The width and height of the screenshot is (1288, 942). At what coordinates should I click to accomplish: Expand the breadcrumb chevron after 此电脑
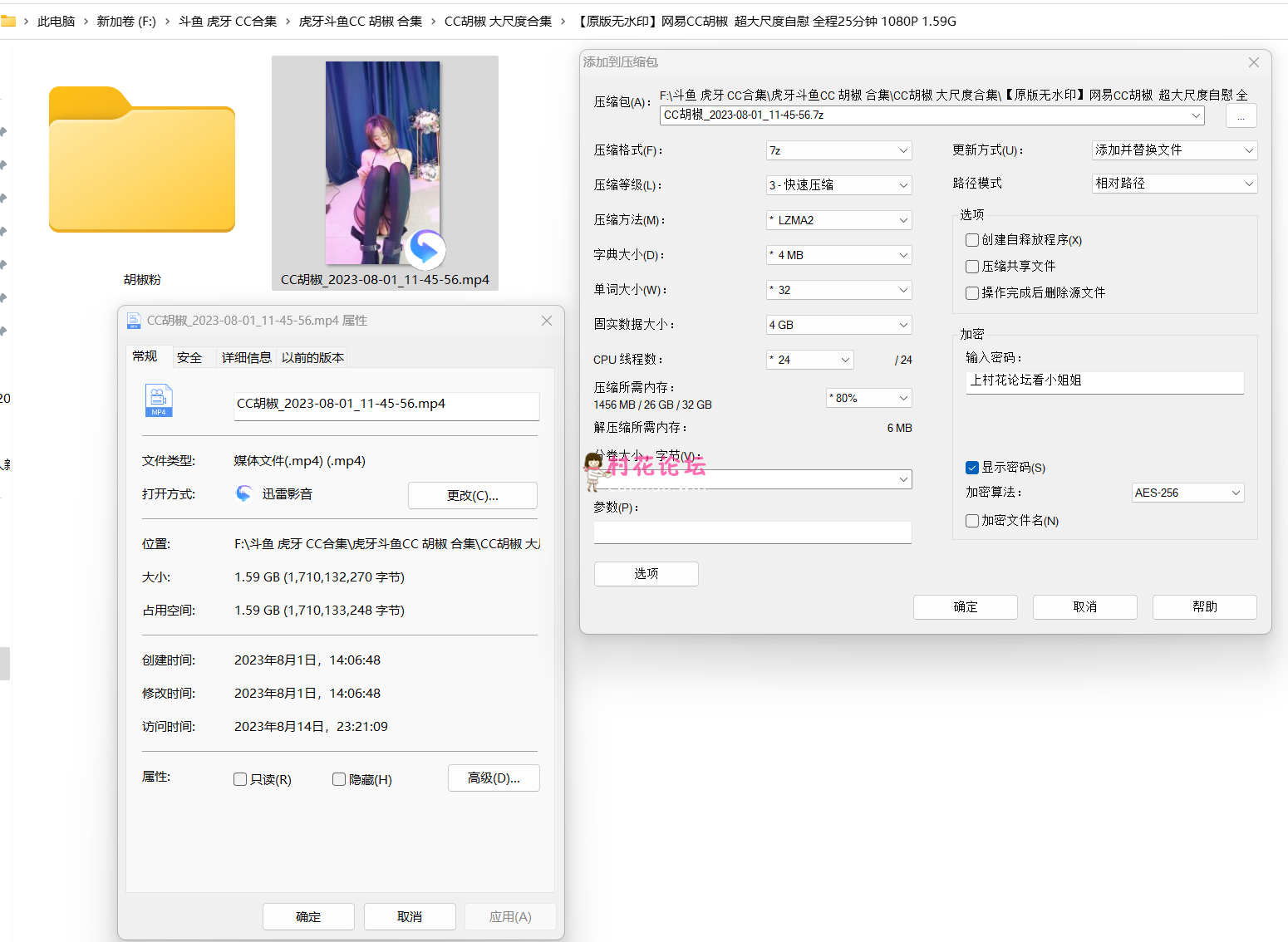(x=85, y=21)
